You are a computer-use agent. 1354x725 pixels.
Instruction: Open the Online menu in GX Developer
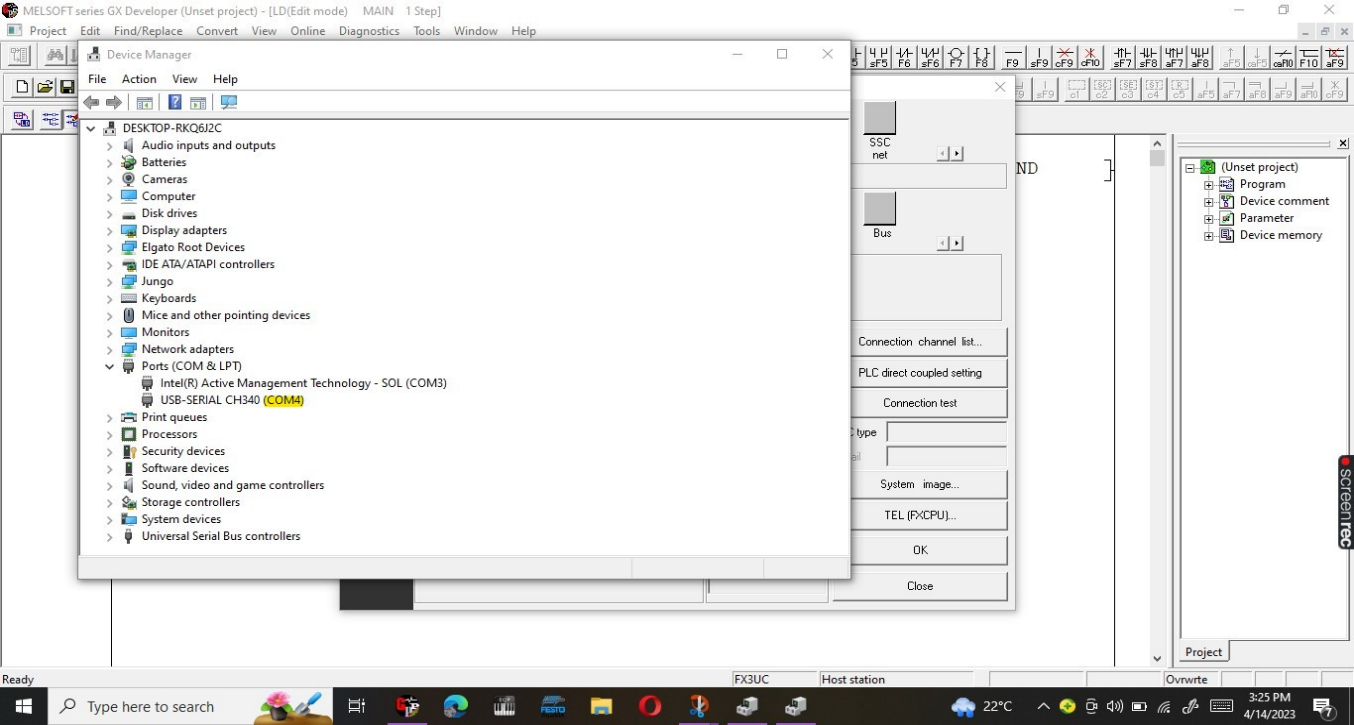307,31
